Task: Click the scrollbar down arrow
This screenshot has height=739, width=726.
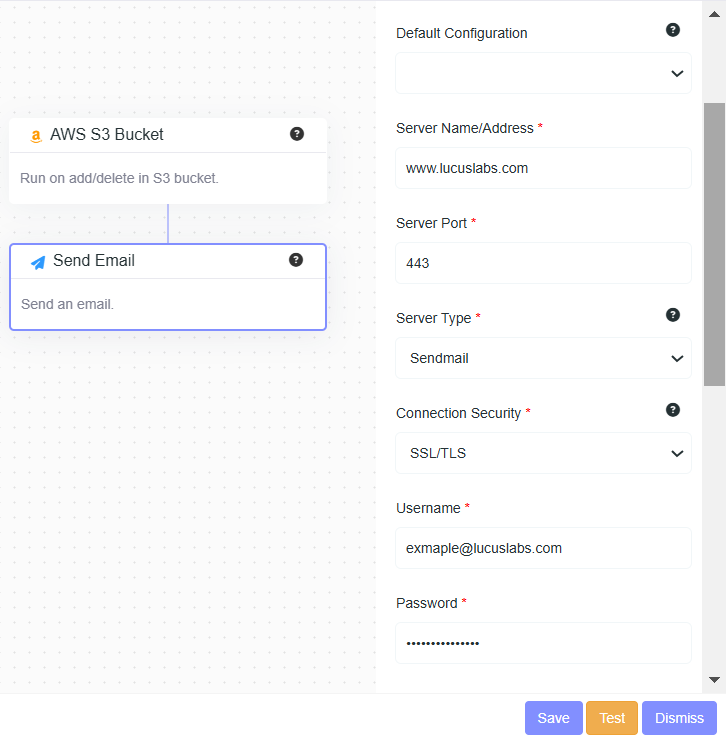Action: coord(714,680)
